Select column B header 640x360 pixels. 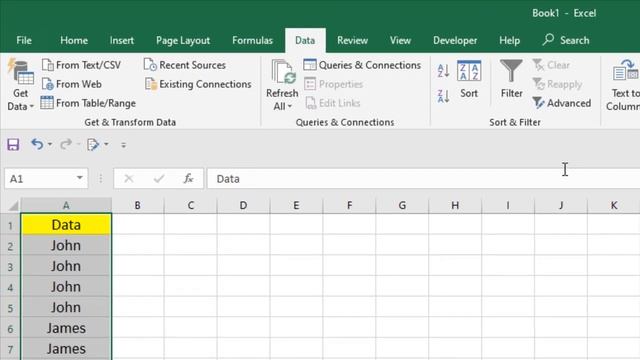[138, 205]
